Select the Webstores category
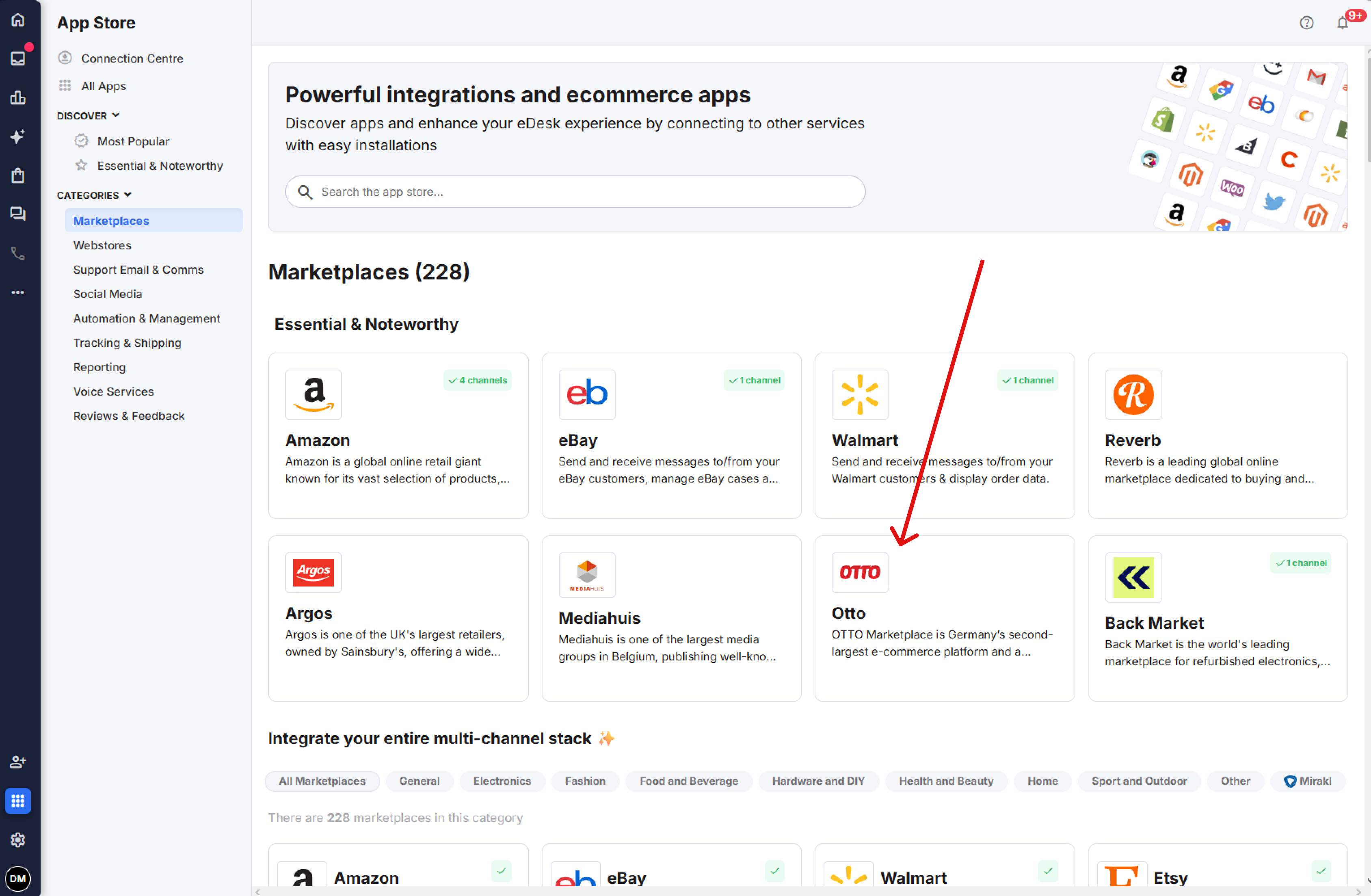The width and height of the screenshot is (1371, 896). (x=102, y=245)
